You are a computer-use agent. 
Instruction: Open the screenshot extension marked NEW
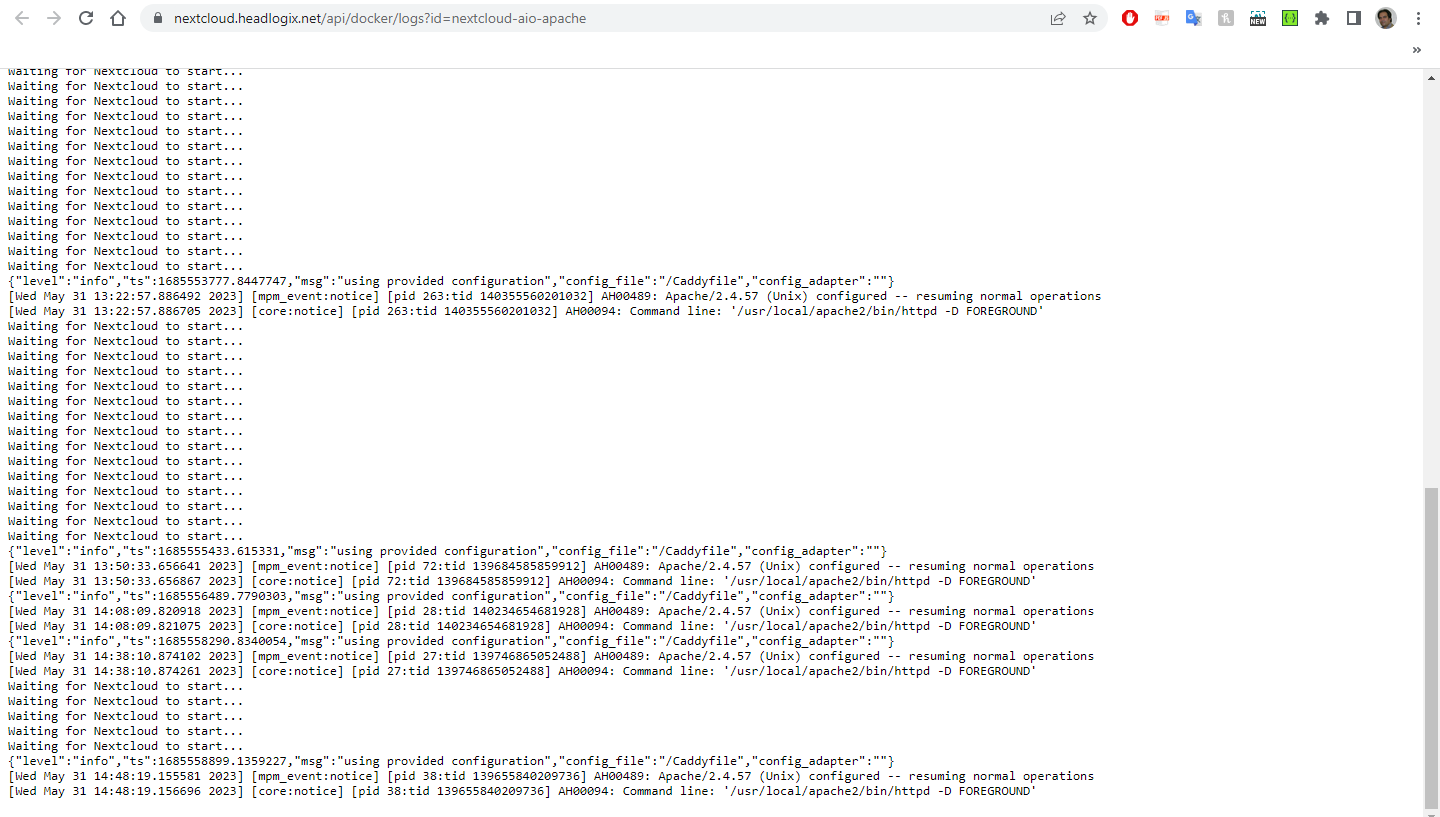coord(1257,18)
